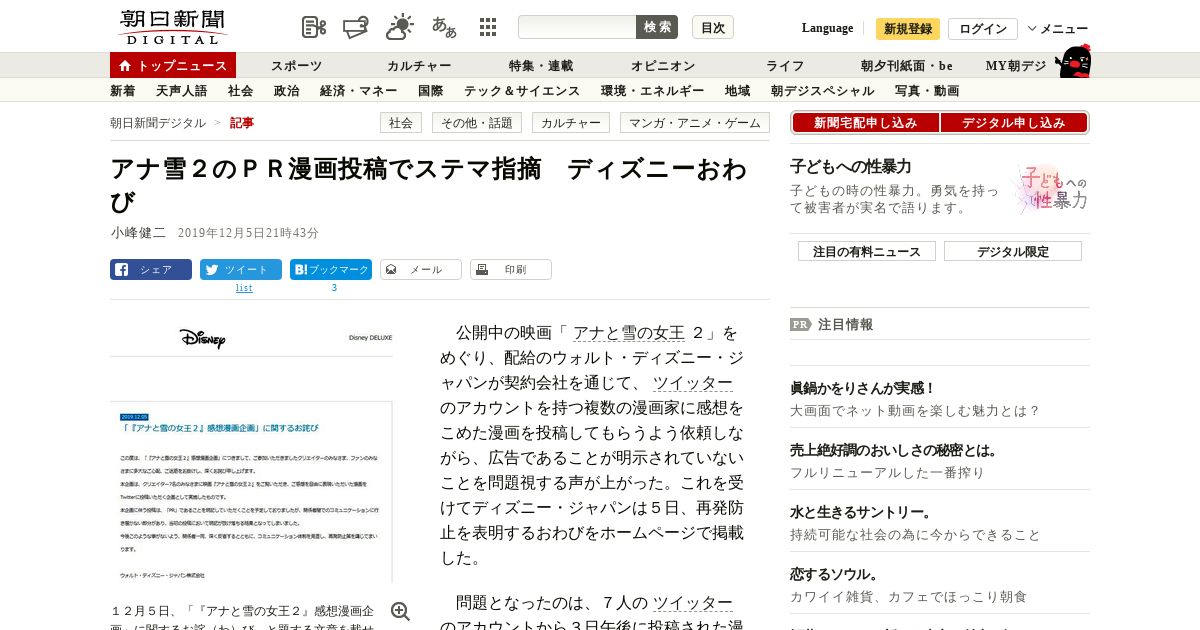
Task: Open the ライフ tab
Action: coord(785,66)
